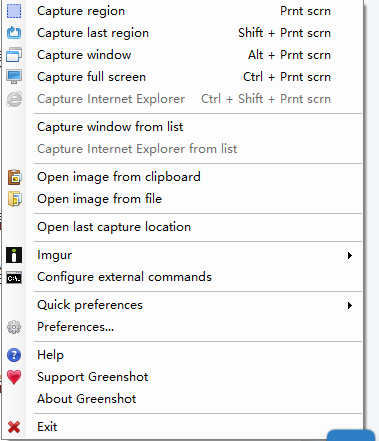Click the 'Ctrl + Shift + Prnt scrn' text
Image resolution: width=379 pixels, height=441 pixels.
(x=266, y=99)
